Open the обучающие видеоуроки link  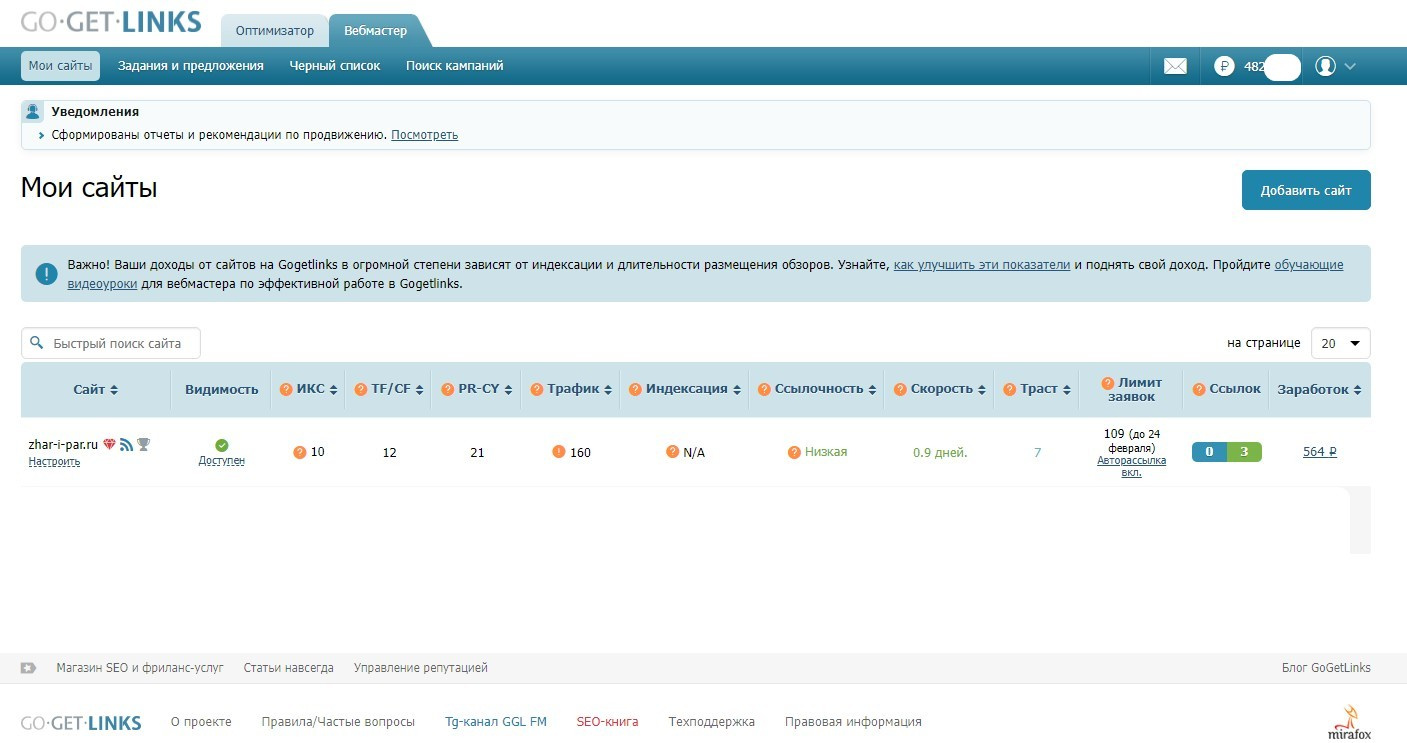coord(1309,265)
